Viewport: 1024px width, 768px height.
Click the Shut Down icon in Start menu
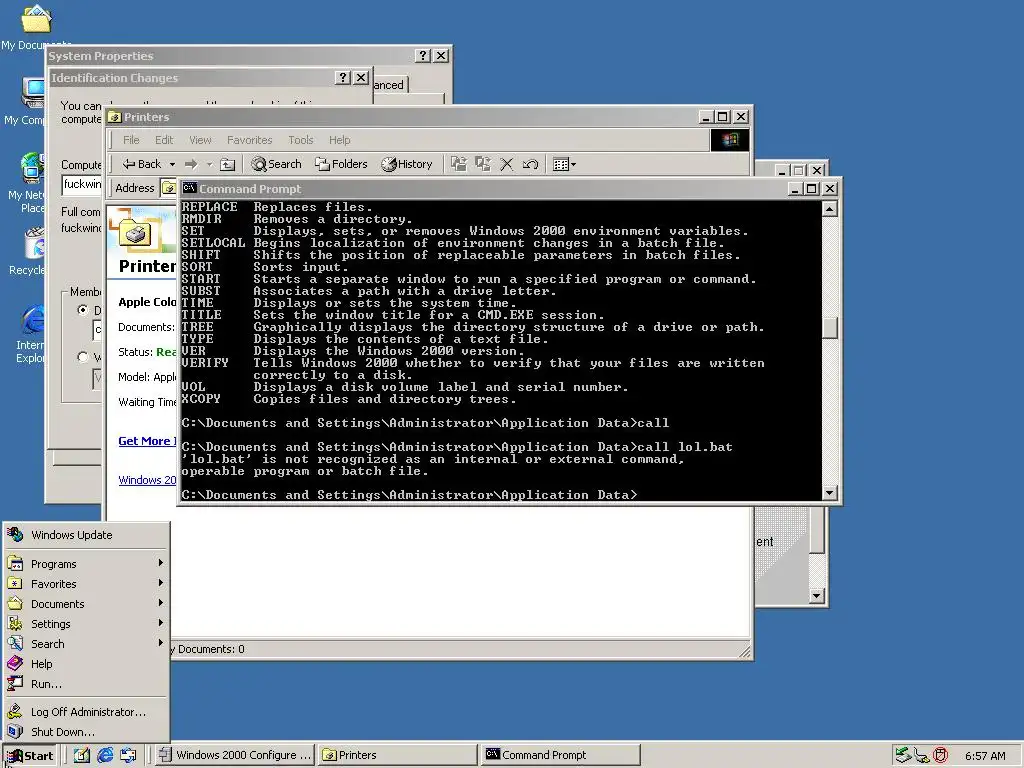(x=16, y=731)
